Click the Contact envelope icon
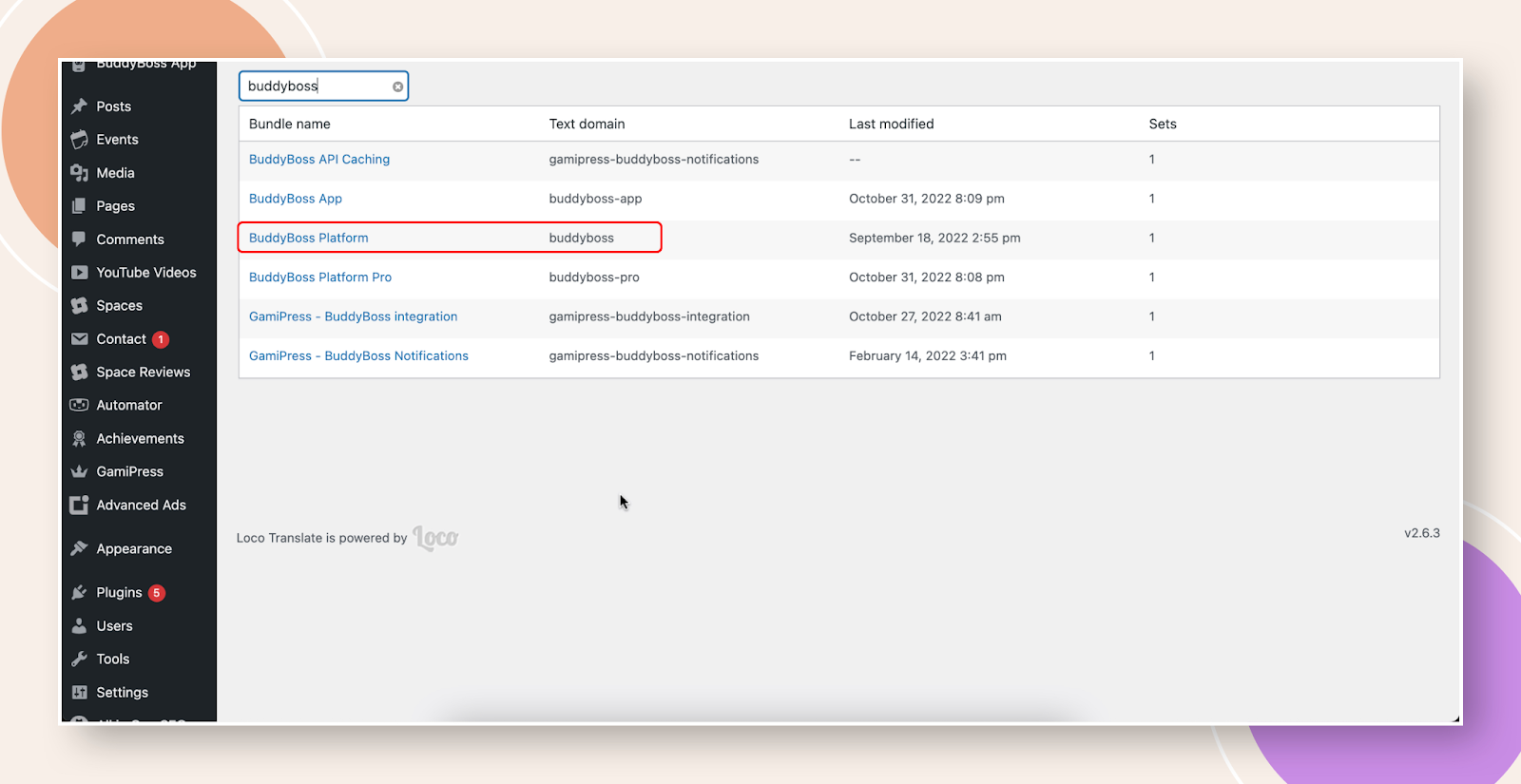This screenshot has height=784, width=1521. tap(80, 339)
